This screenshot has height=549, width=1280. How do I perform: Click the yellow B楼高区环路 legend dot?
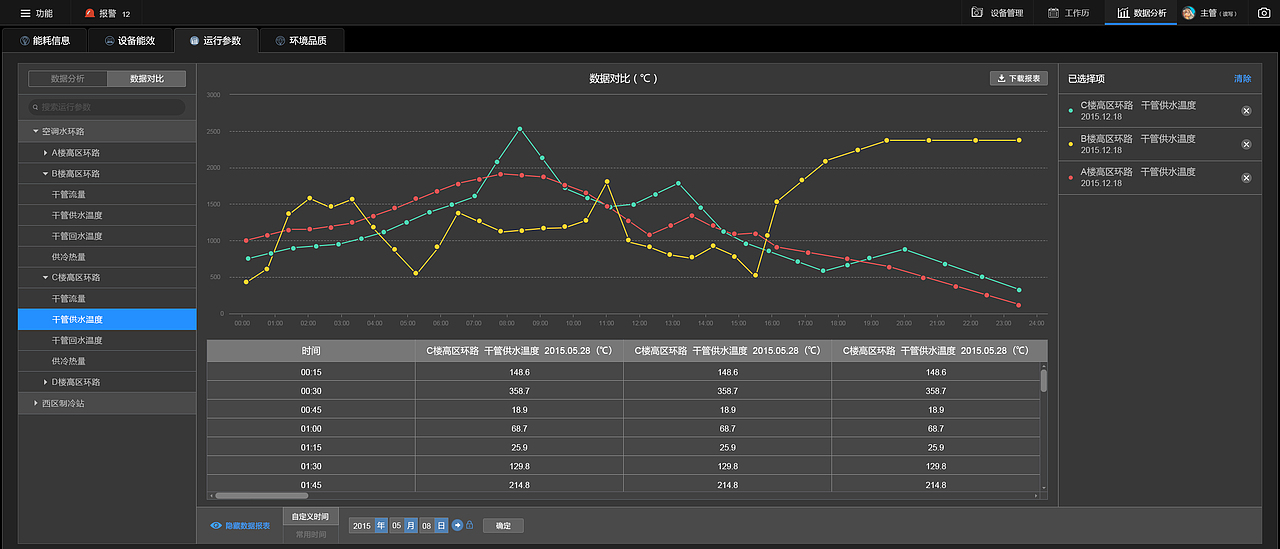pyautogui.click(x=1071, y=144)
